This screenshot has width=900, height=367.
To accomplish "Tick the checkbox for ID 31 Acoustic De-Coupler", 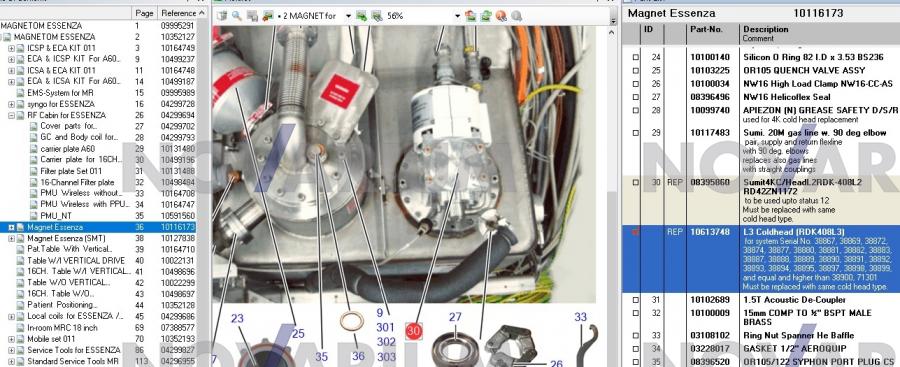I will click(x=635, y=300).
